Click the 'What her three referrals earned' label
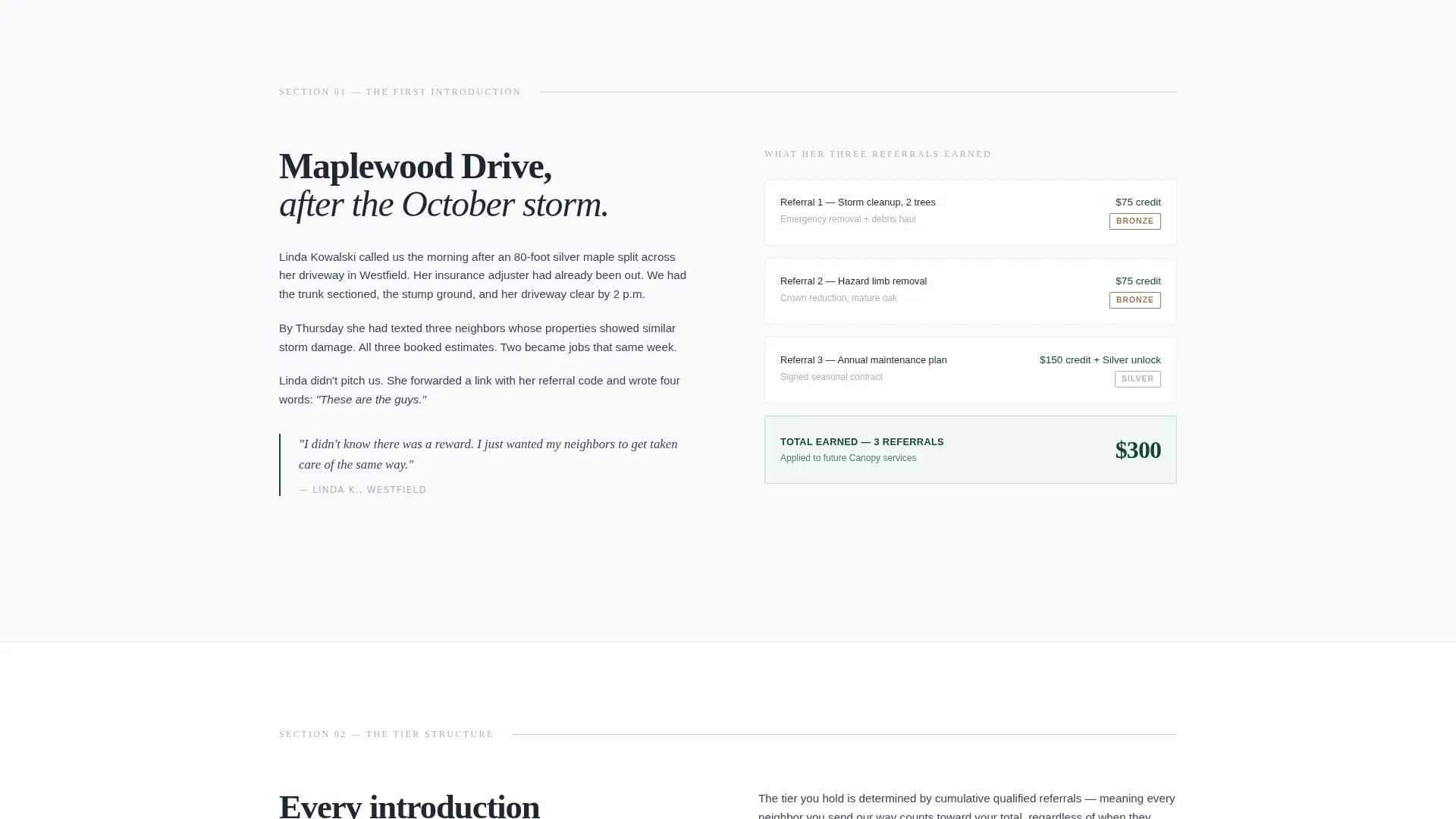 click(877, 154)
